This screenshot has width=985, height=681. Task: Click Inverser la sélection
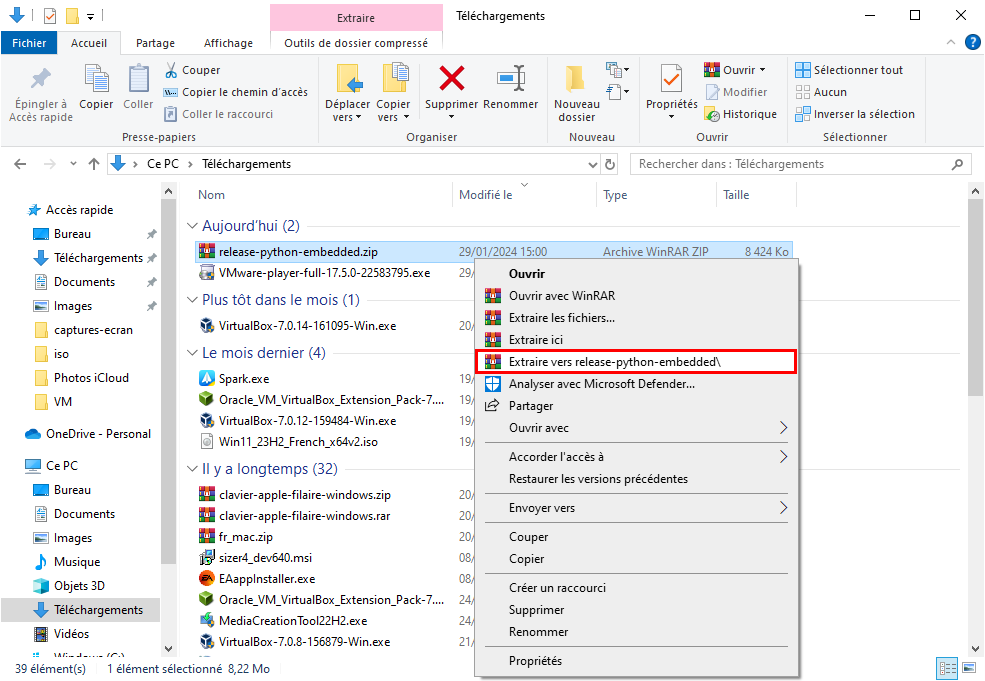[x=854, y=114]
